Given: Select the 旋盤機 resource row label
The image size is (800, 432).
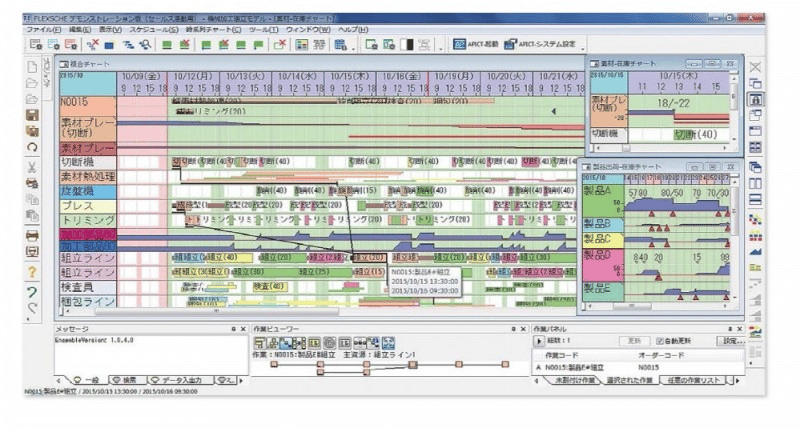Looking at the screenshot, I should click(88, 192).
